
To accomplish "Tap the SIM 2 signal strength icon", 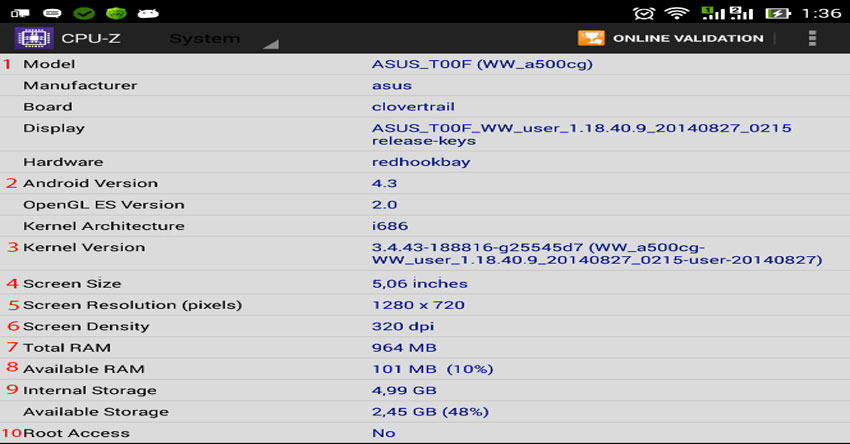I will point(742,12).
